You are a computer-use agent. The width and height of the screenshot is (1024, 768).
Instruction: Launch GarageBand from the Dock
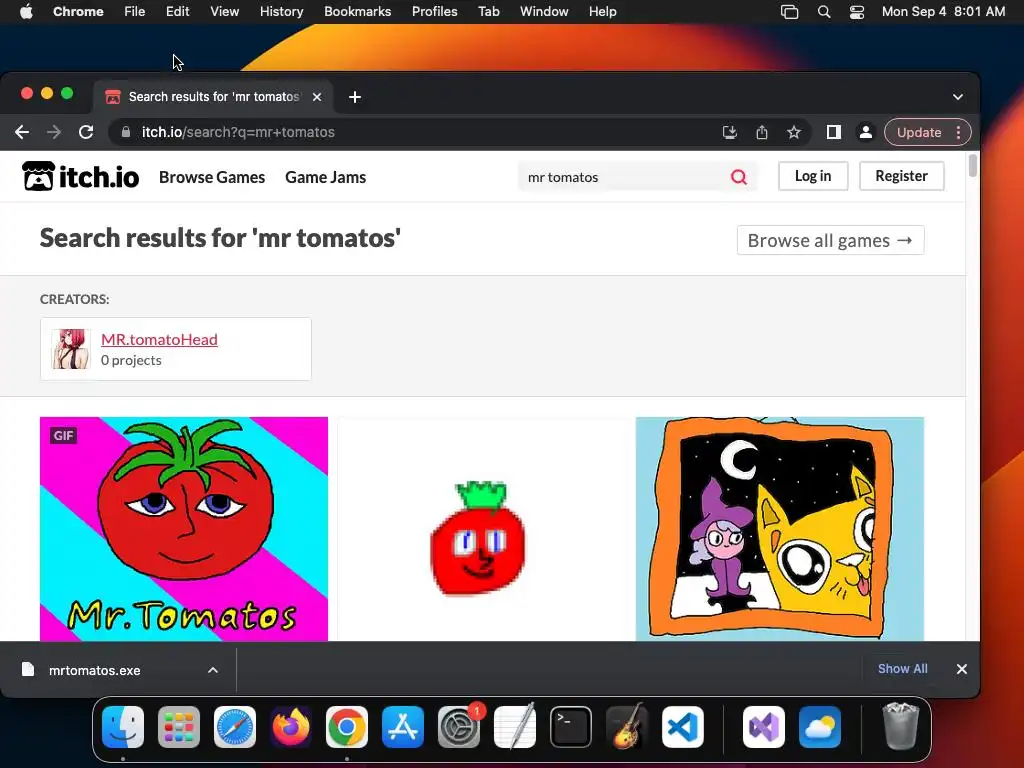pos(627,727)
